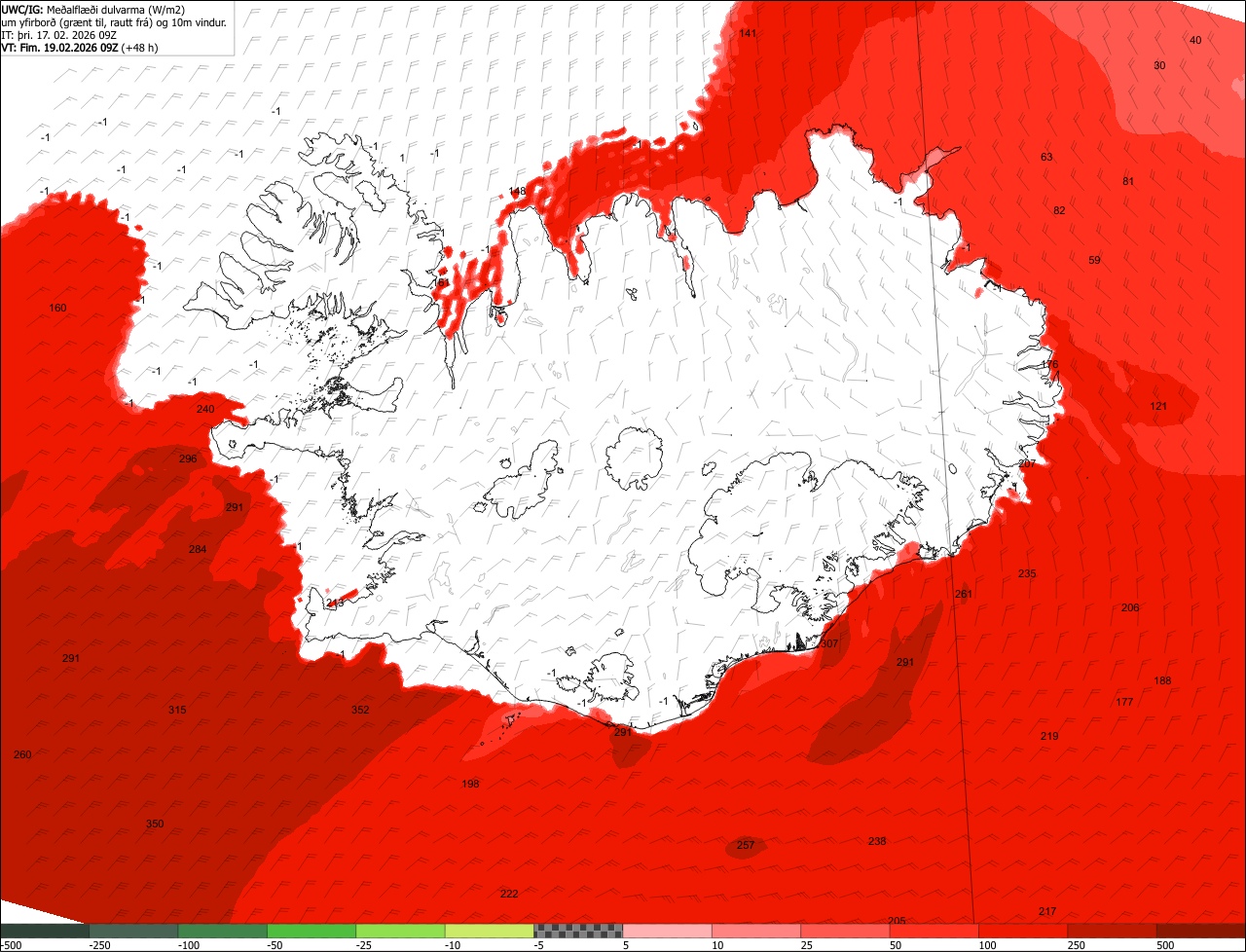Screen dimensions: 1246x952
Task: Click the map value '188'
Action: (1162, 680)
